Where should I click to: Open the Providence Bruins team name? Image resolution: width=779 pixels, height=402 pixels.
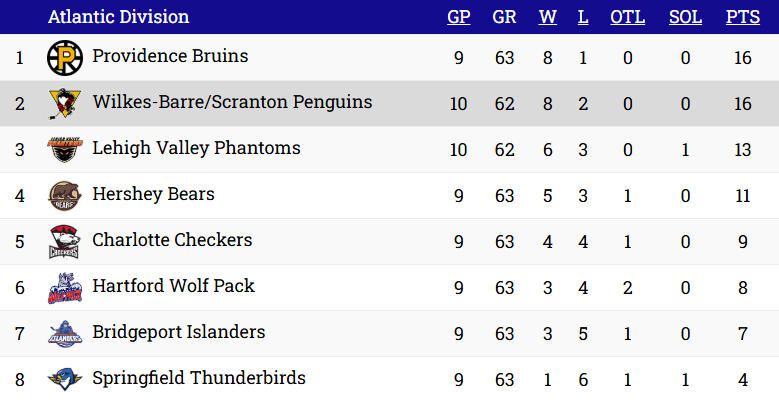point(170,56)
